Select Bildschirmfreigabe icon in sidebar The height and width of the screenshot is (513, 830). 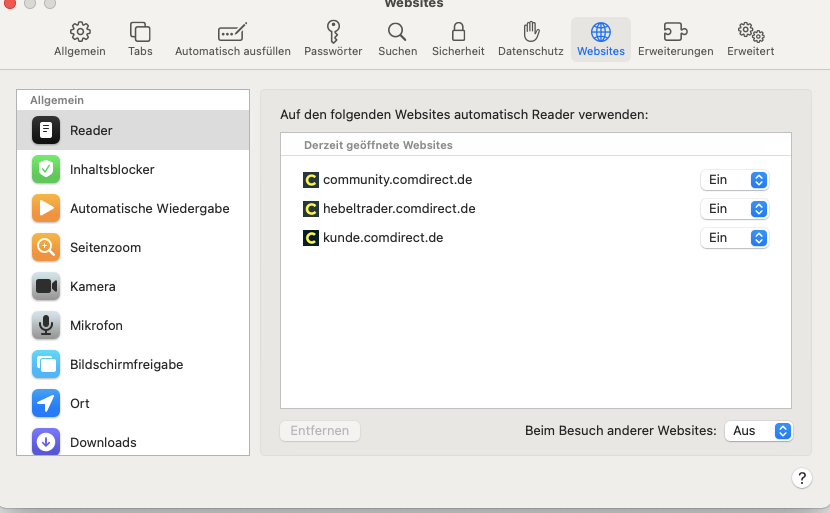(46, 364)
